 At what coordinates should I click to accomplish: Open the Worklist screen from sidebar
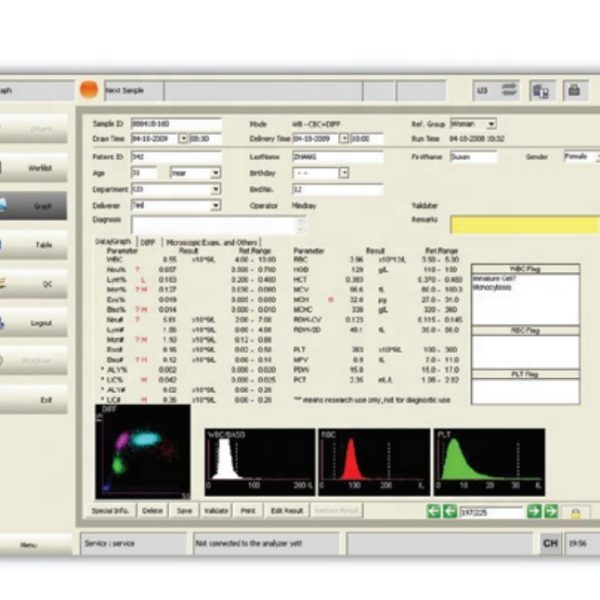coord(33,168)
